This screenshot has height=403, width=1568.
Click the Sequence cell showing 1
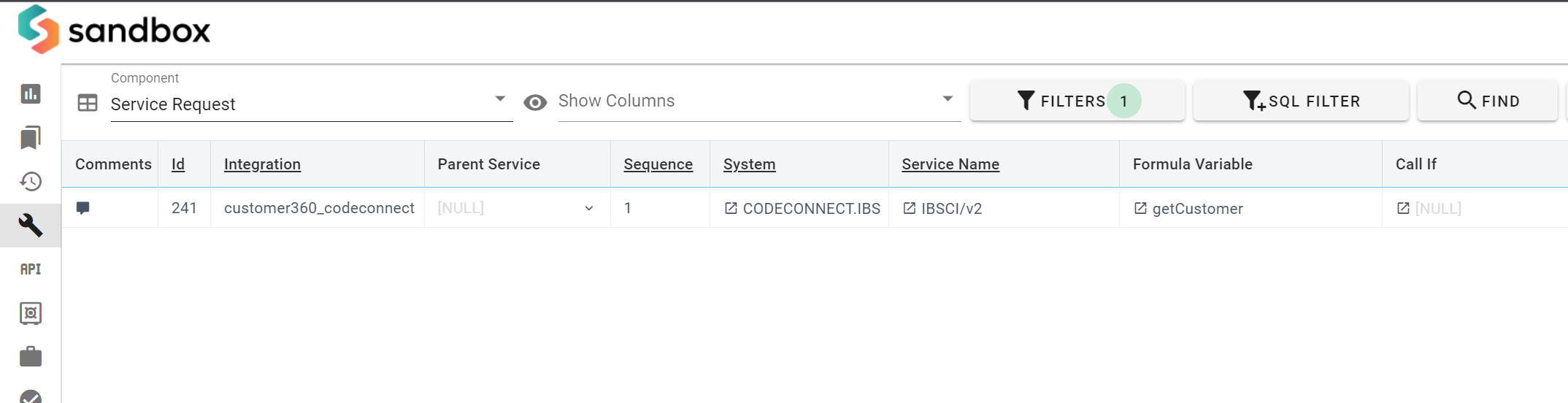click(628, 208)
